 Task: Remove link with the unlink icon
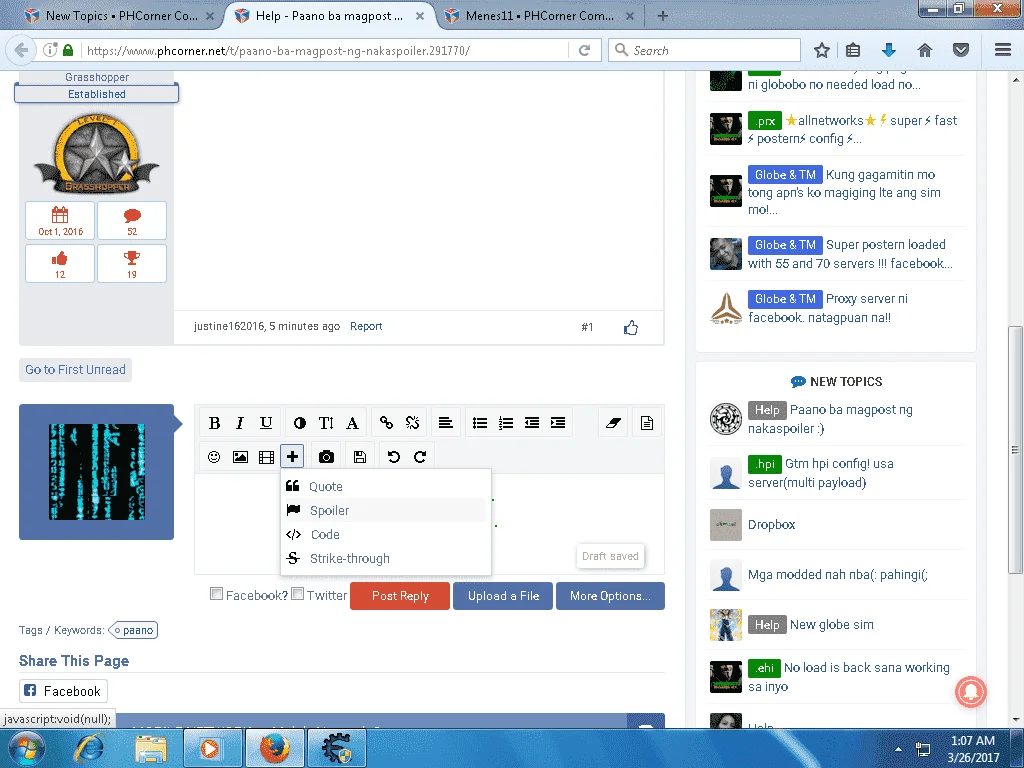[x=412, y=423]
